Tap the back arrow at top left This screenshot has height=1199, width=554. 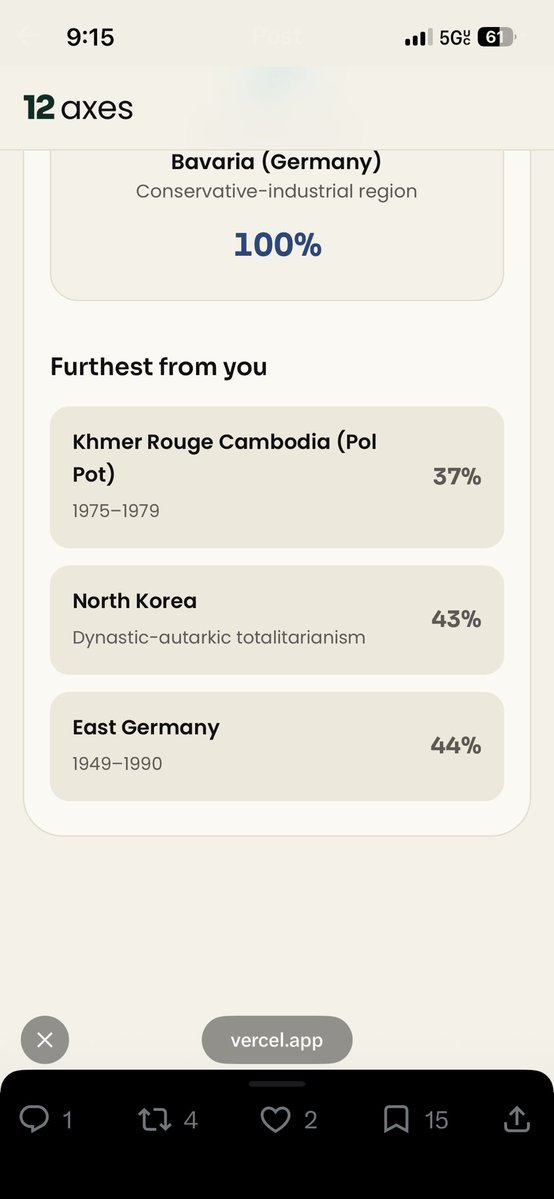(x=28, y=35)
